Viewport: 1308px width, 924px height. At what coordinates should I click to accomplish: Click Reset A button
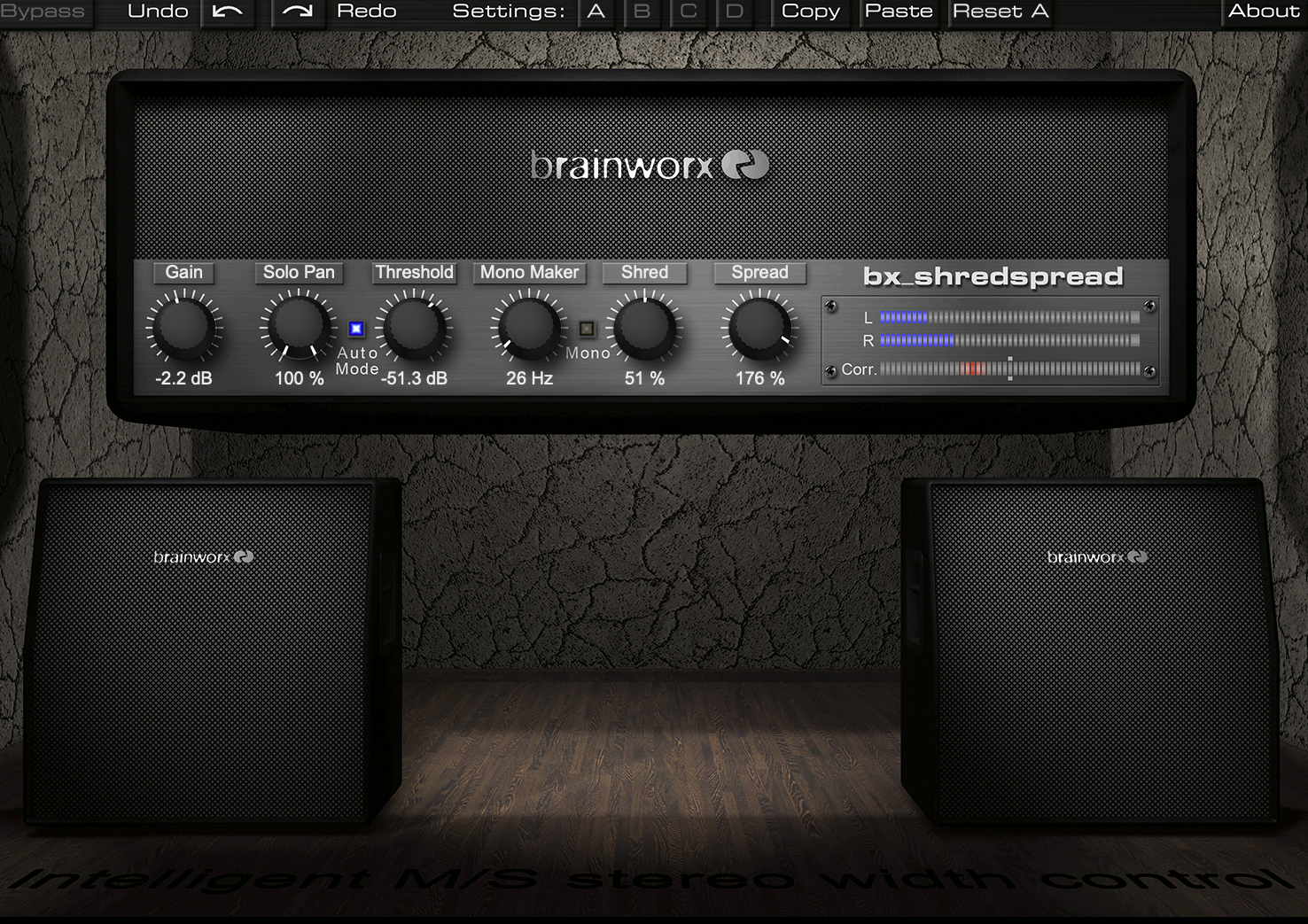(x=1000, y=12)
